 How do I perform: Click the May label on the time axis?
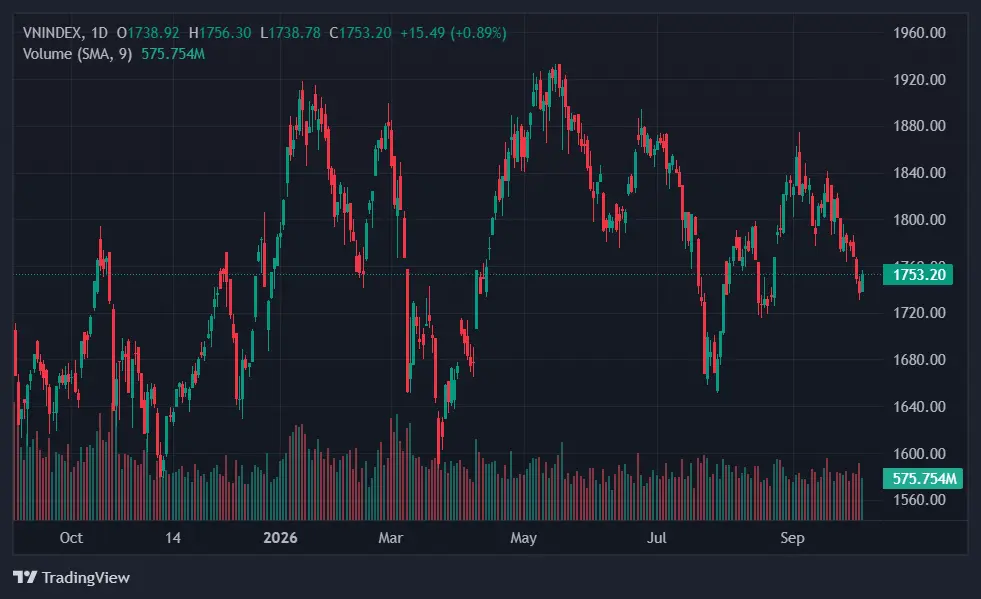tap(524, 538)
